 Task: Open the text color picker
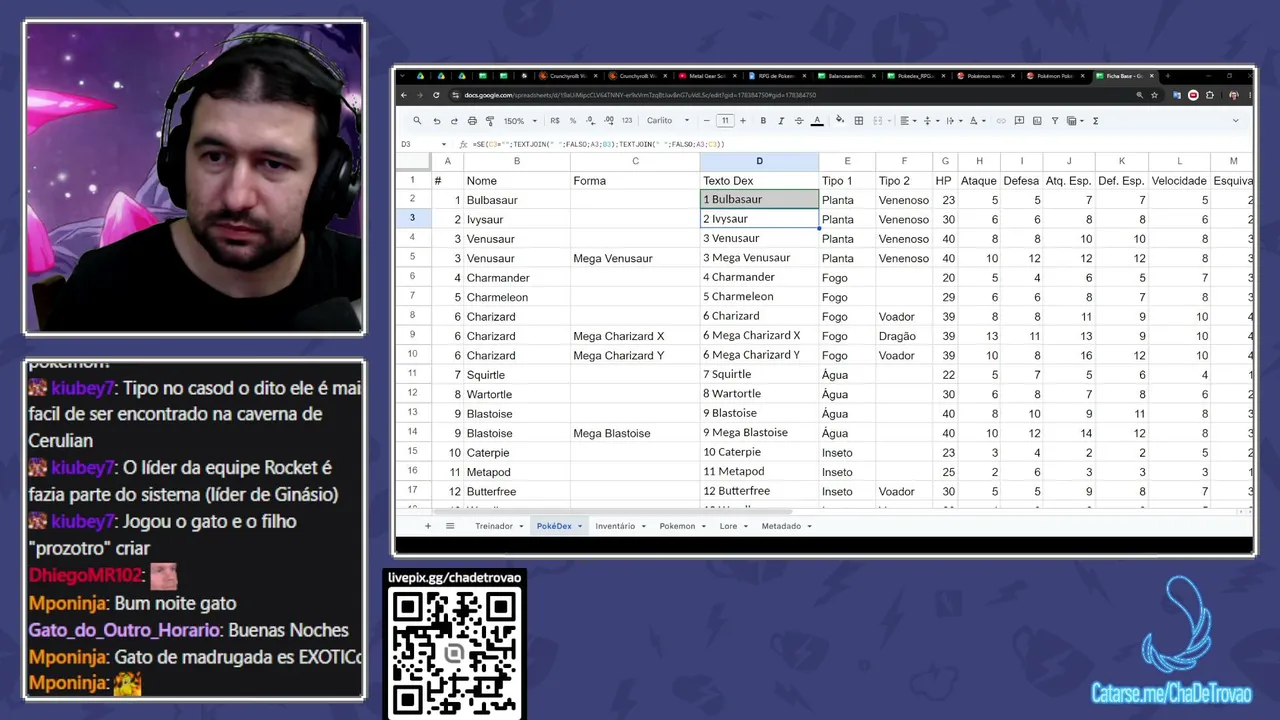click(x=817, y=121)
